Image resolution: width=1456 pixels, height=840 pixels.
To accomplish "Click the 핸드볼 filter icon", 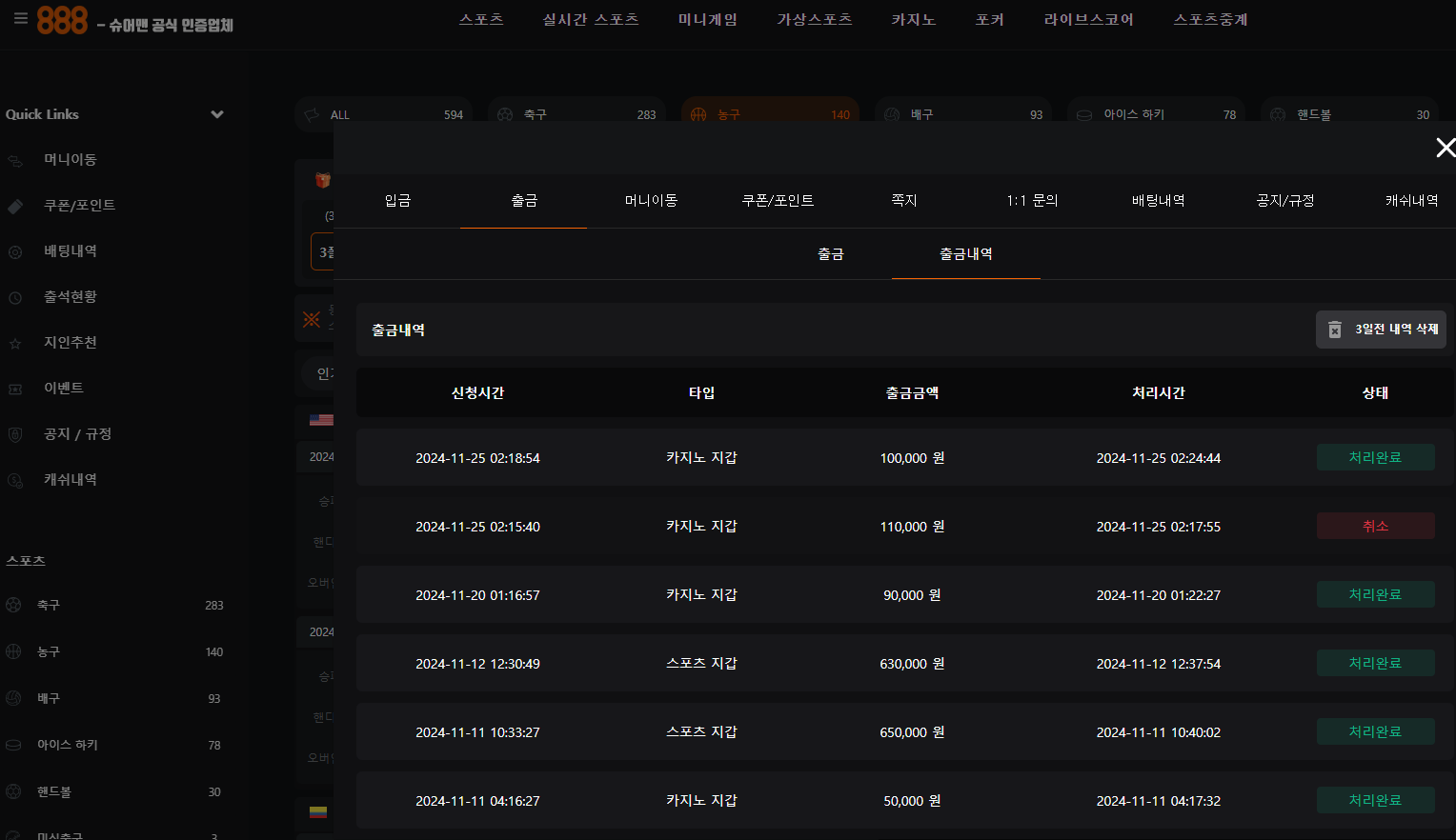I will click(x=1278, y=114).
